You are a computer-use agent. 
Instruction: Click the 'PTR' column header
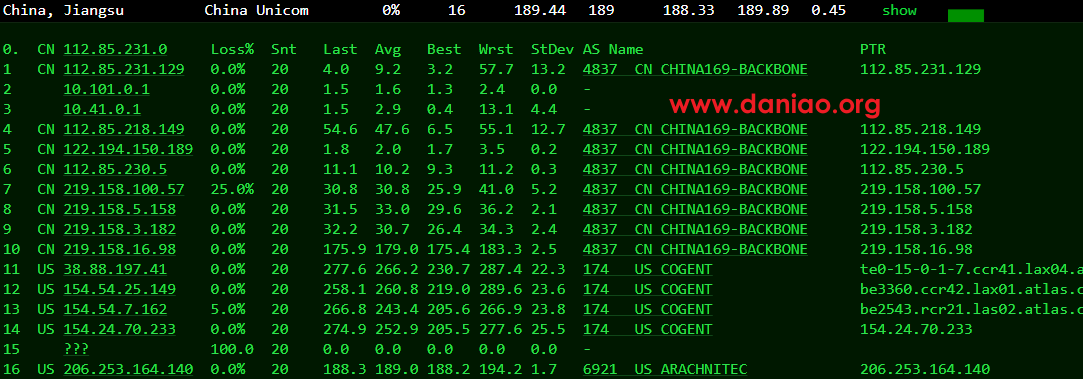pos(873,50)
